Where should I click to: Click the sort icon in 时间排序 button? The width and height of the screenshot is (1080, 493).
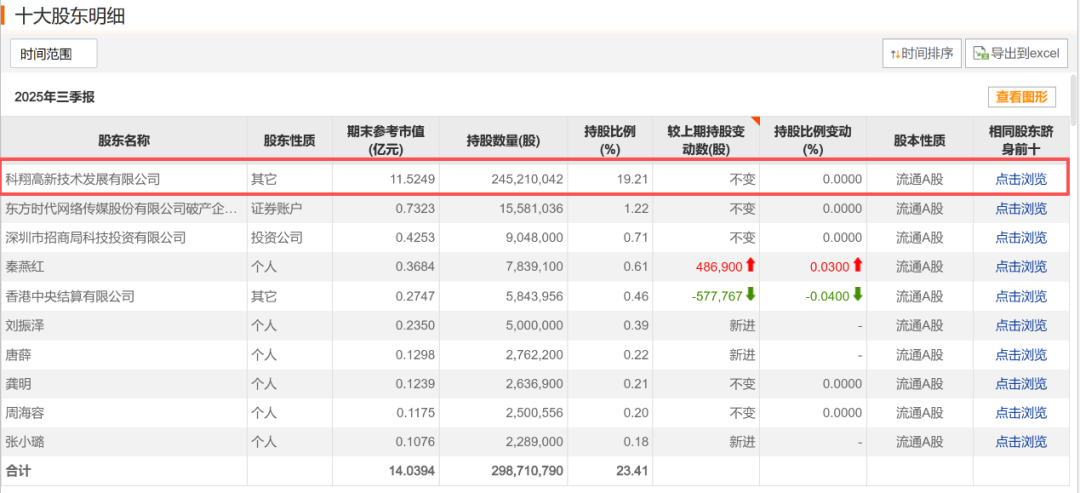click(895, 54)
